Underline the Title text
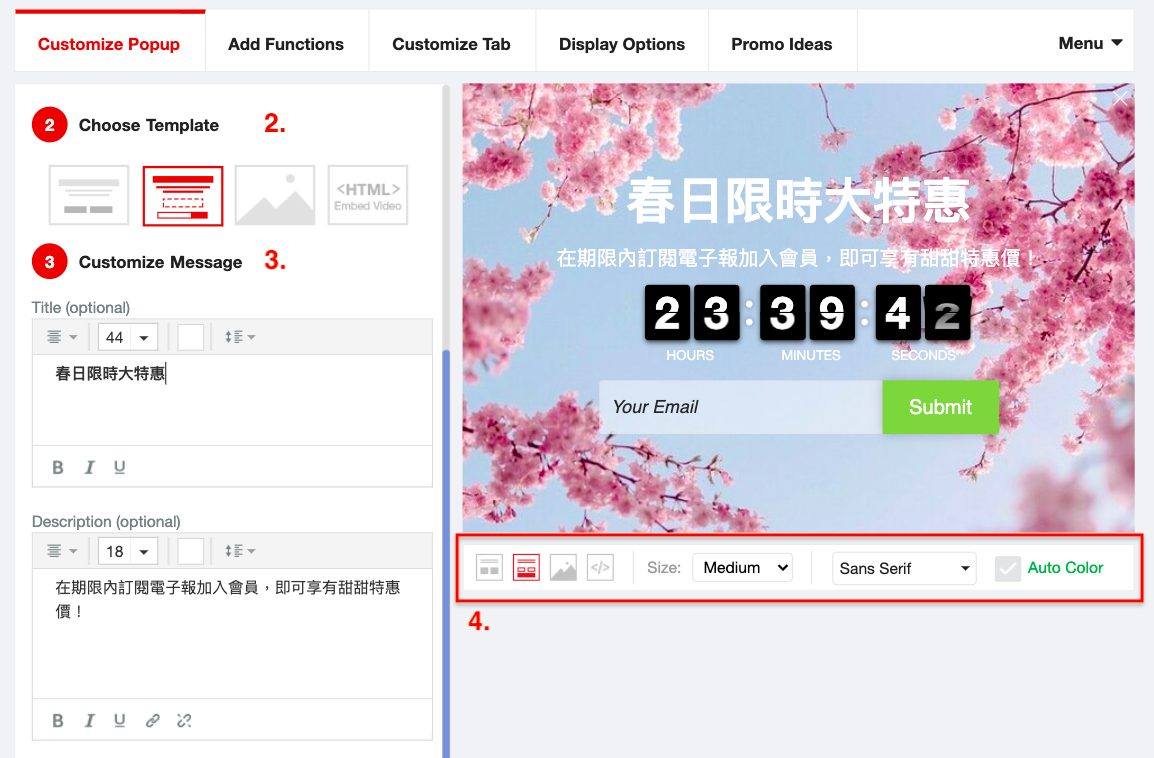The width and height of the screenshot is (1154, 758). pos(119,467)
